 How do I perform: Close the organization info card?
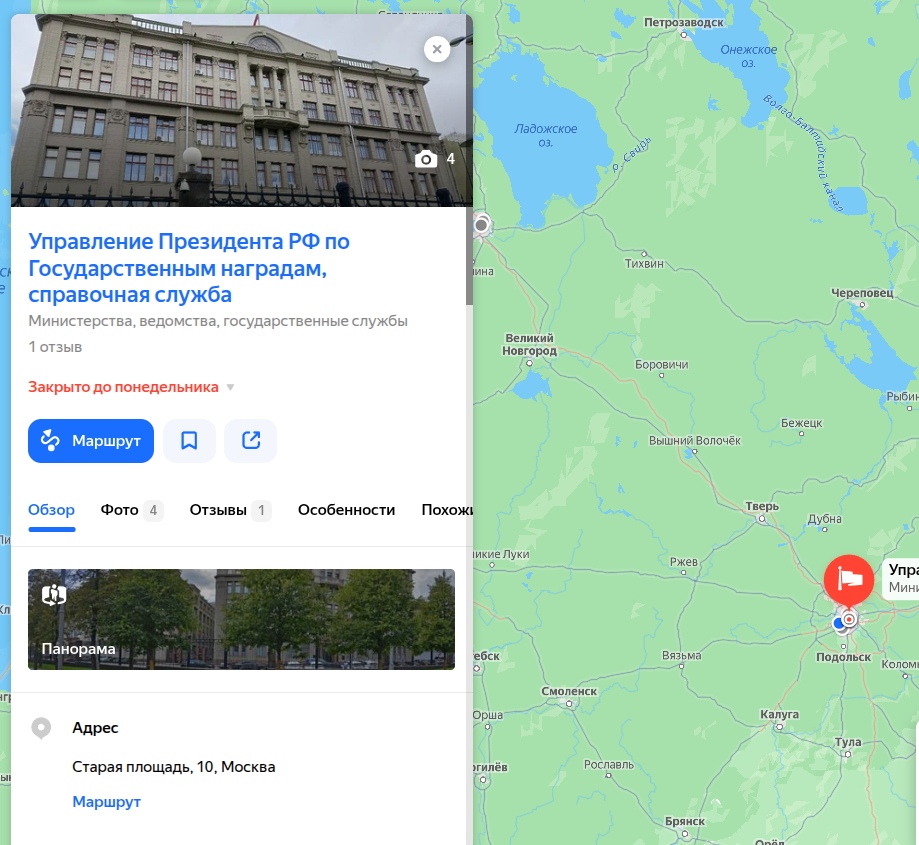point(437,49)
